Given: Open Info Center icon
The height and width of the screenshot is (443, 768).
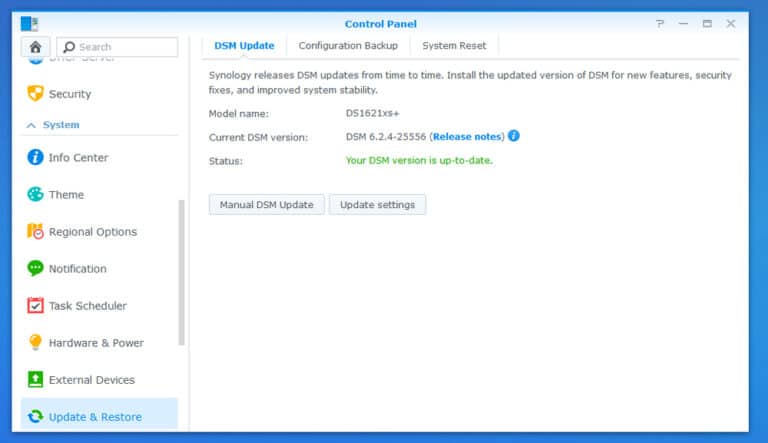Looking at the screenshot, I should 35,157.
